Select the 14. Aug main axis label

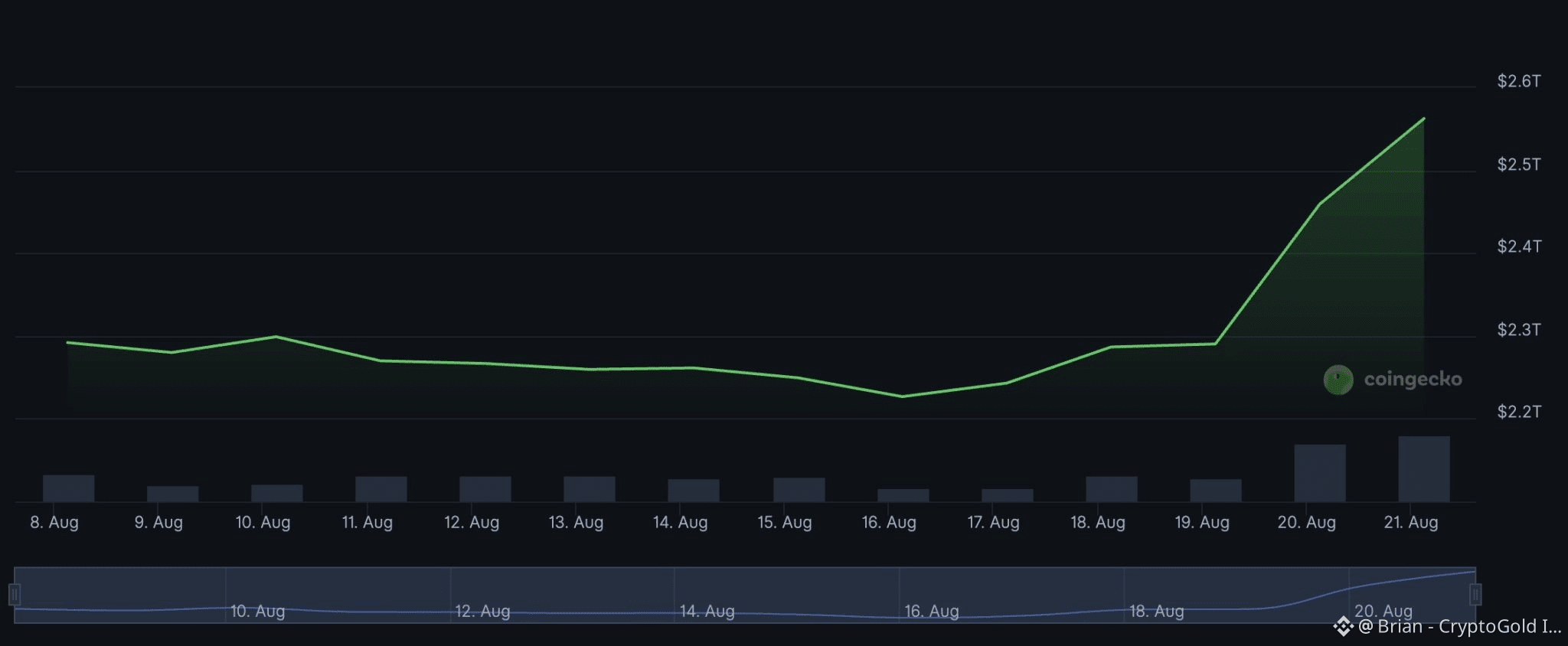coord(680,523)
